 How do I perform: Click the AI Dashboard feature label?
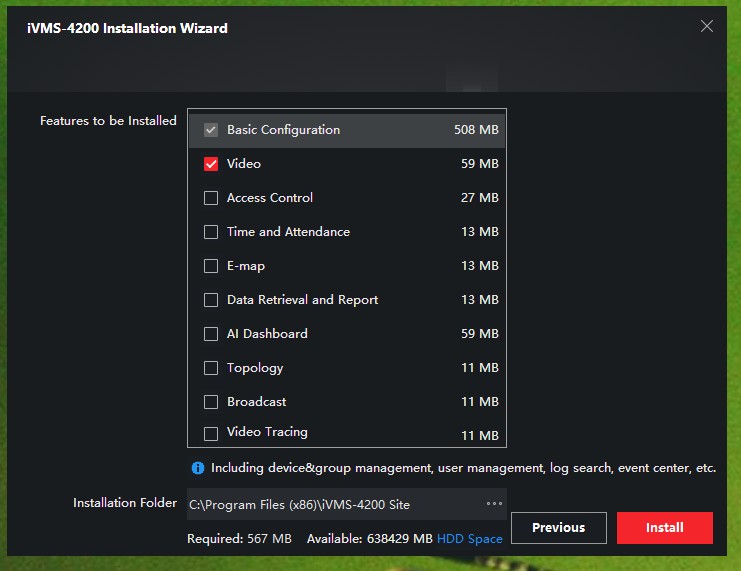267,334
